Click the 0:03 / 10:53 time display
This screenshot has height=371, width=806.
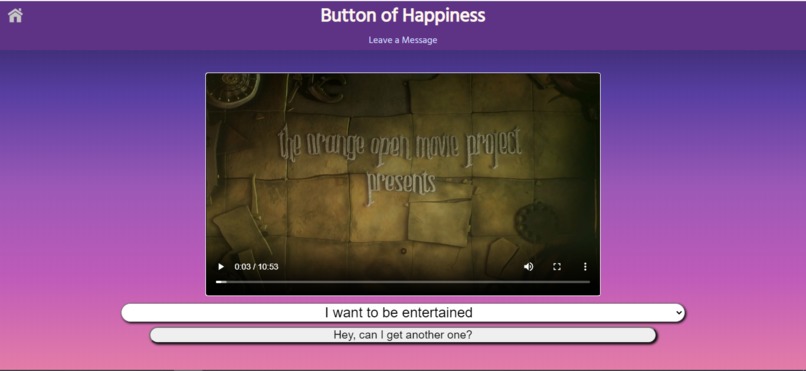[257, 267]
